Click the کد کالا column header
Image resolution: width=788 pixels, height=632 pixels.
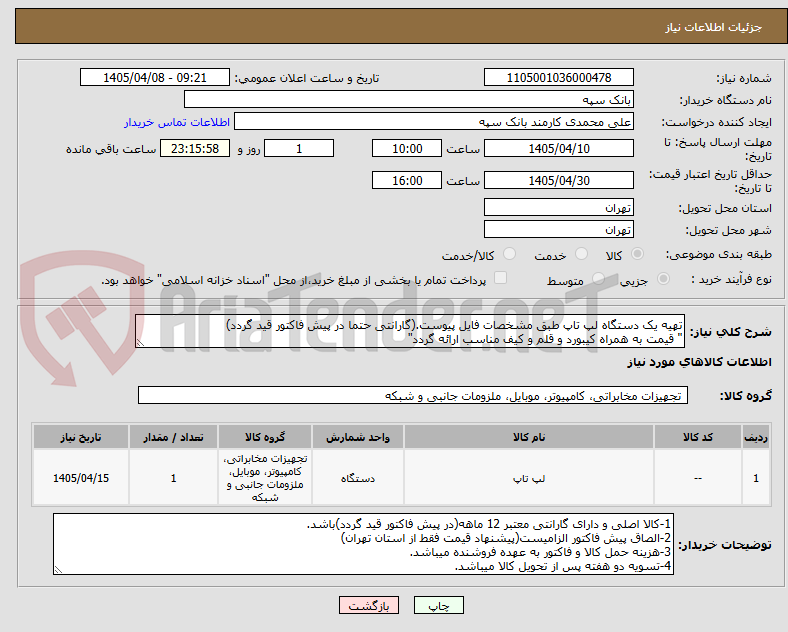coord(698,437)
